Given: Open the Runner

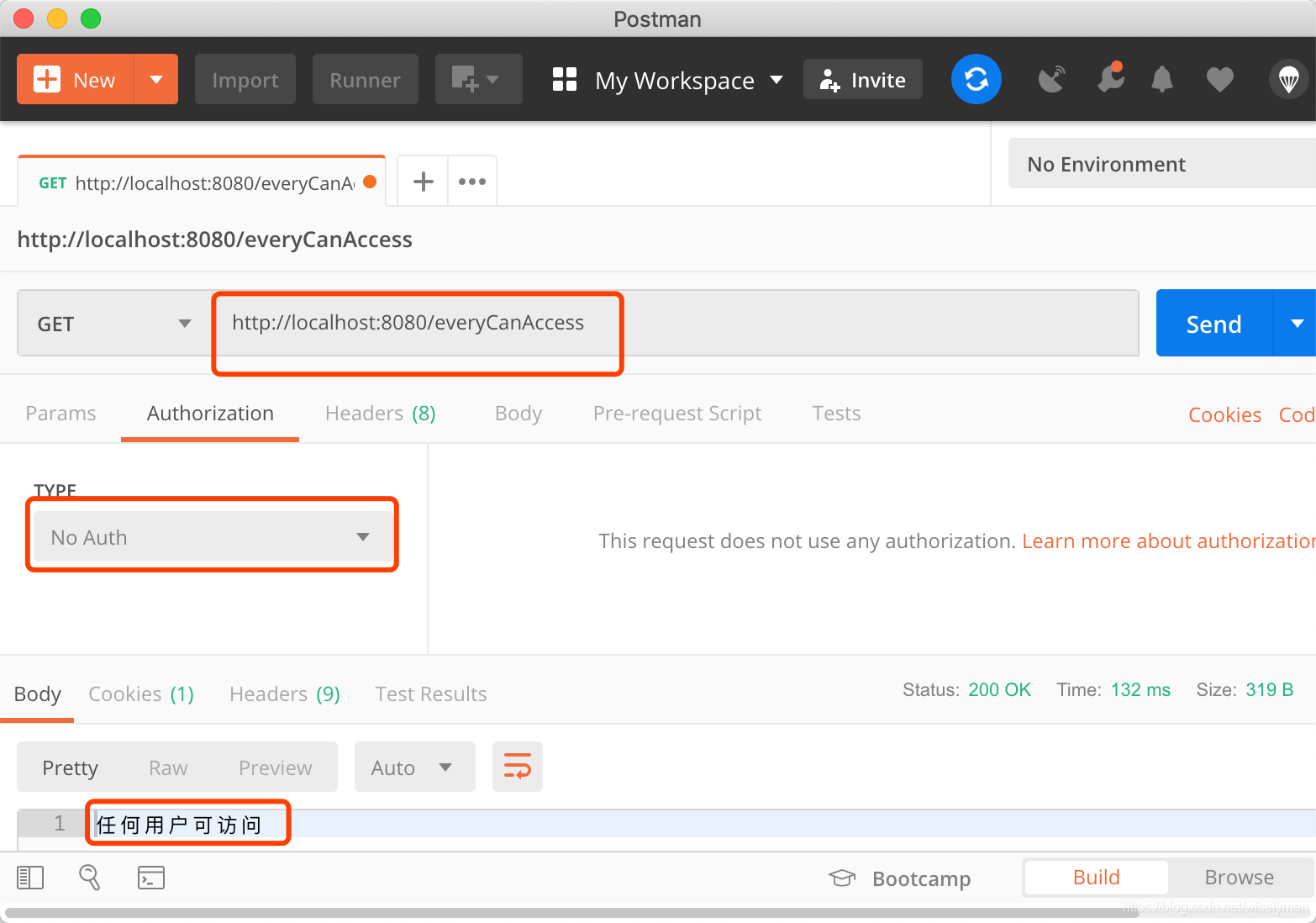Looking at the screenshot, I should (x=365, y=80).
